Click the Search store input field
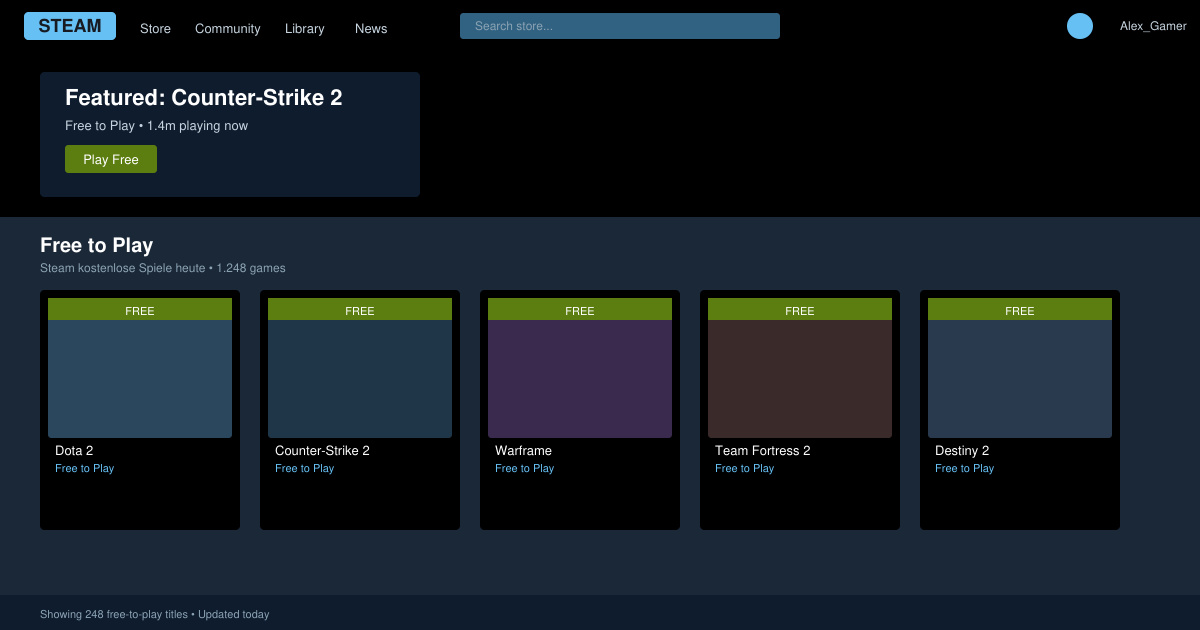The width and height of the screenshot is (1200, 630). coord(620,26)
